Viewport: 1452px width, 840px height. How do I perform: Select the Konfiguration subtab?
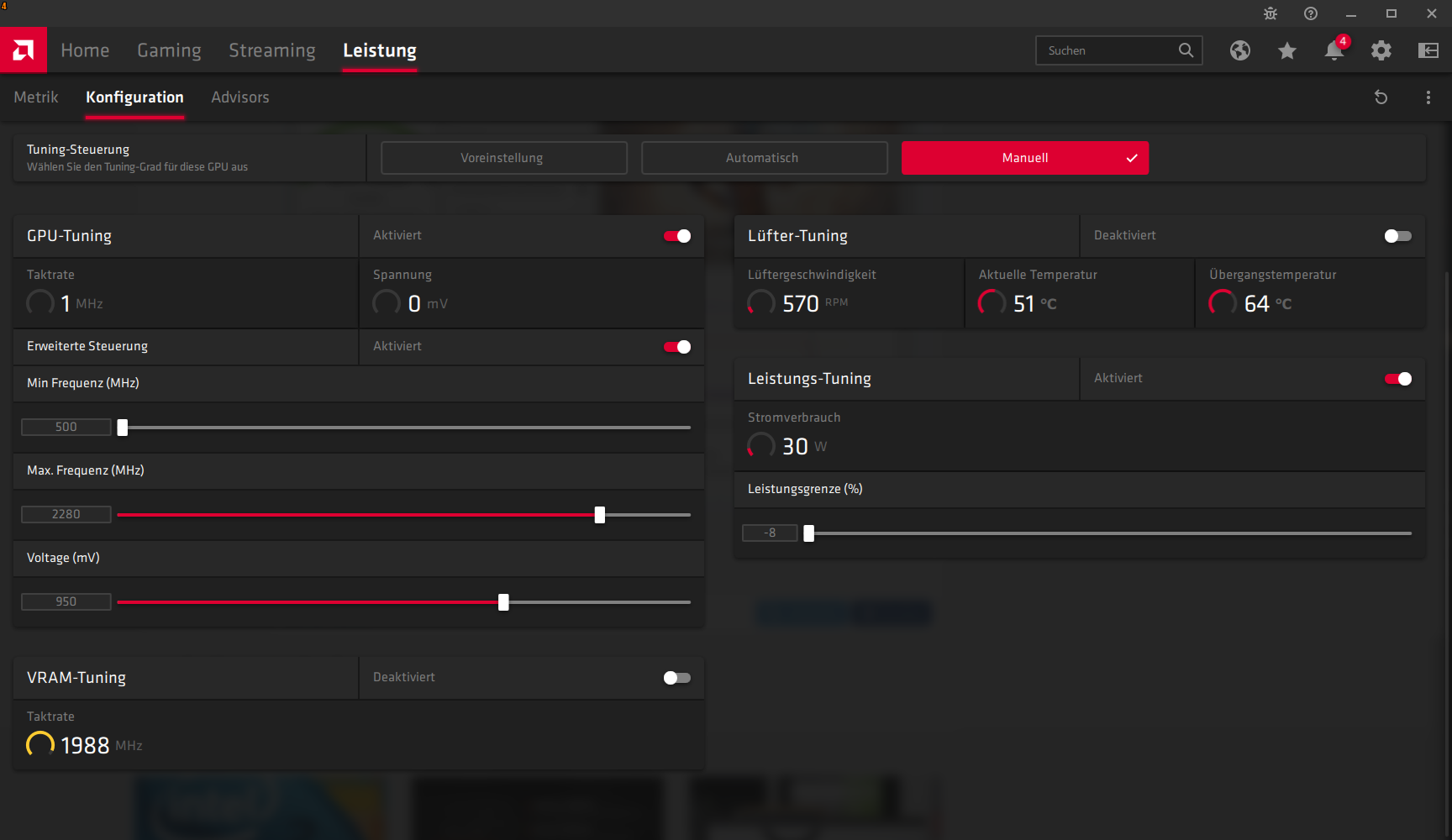134,97
